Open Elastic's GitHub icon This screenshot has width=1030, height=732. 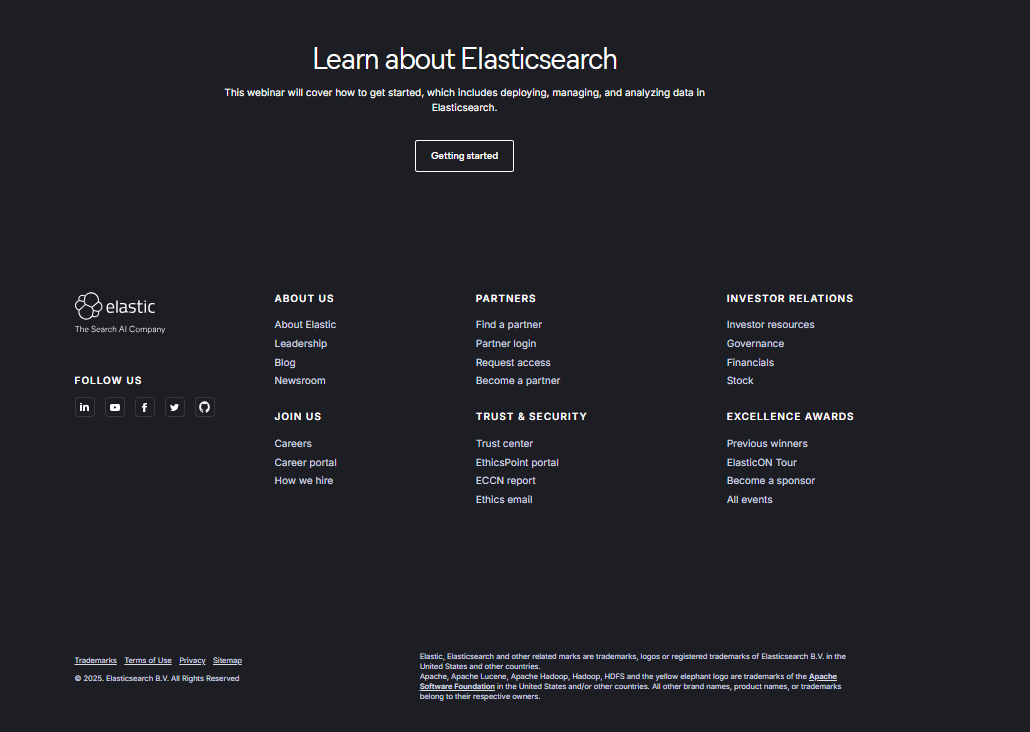click(205, 407)
